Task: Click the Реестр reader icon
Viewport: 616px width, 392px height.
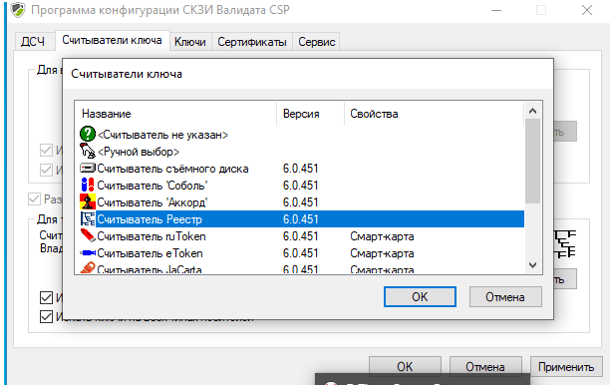Action: tap(88, 219)
